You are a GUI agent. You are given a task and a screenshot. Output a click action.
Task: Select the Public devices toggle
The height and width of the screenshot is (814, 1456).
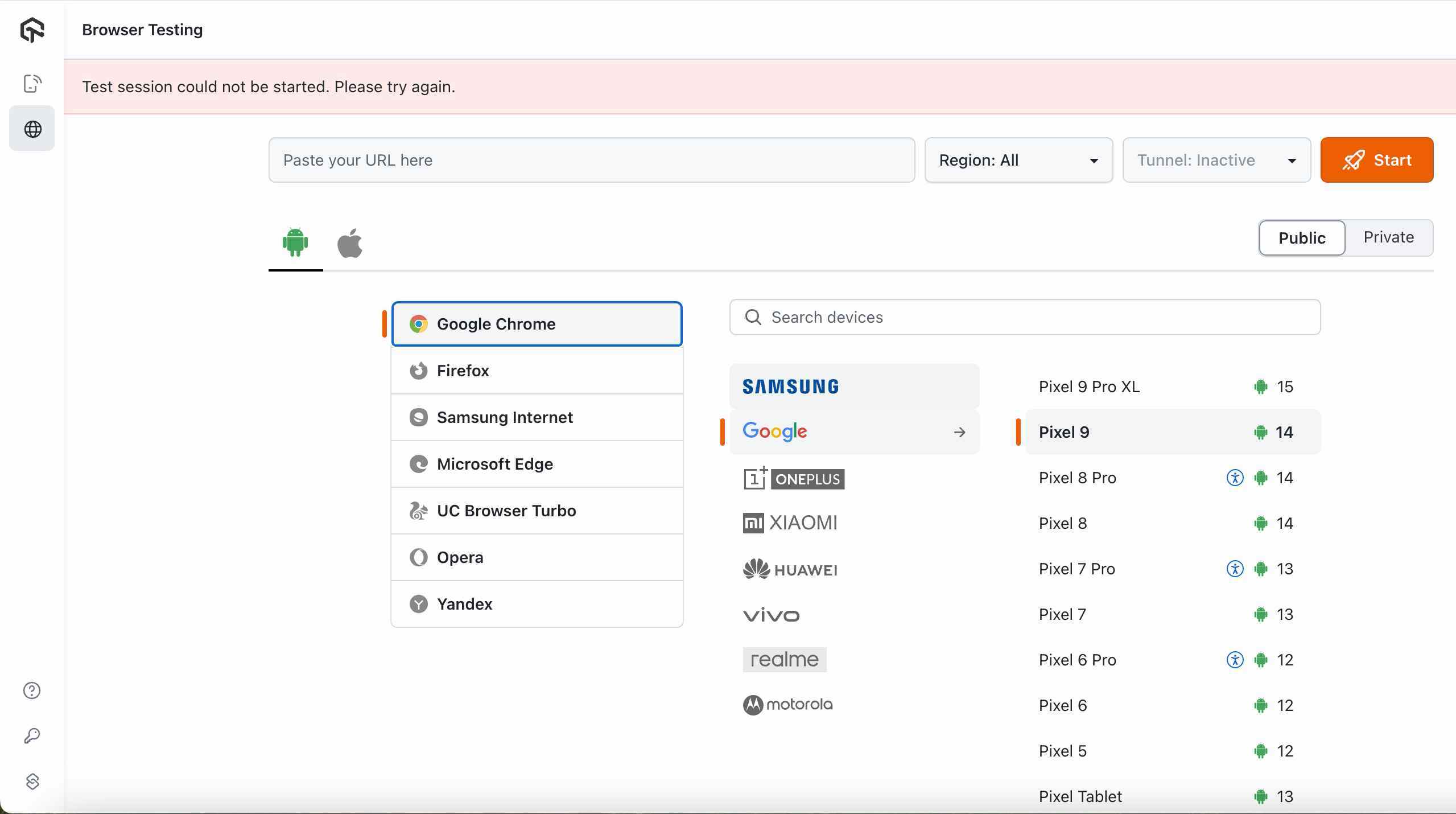click(x=1302, y=238)
